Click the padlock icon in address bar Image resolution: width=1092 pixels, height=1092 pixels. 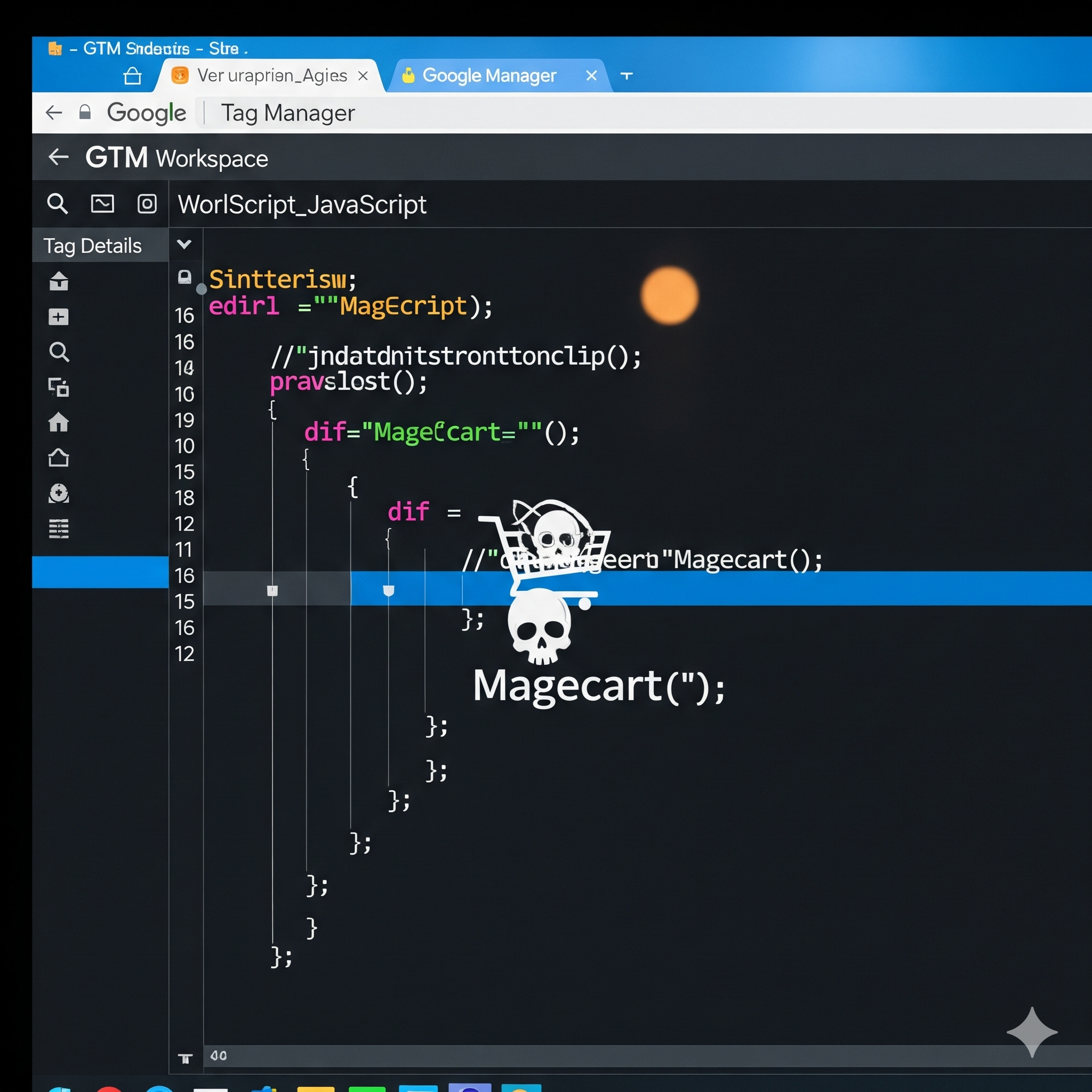point(85,112)
